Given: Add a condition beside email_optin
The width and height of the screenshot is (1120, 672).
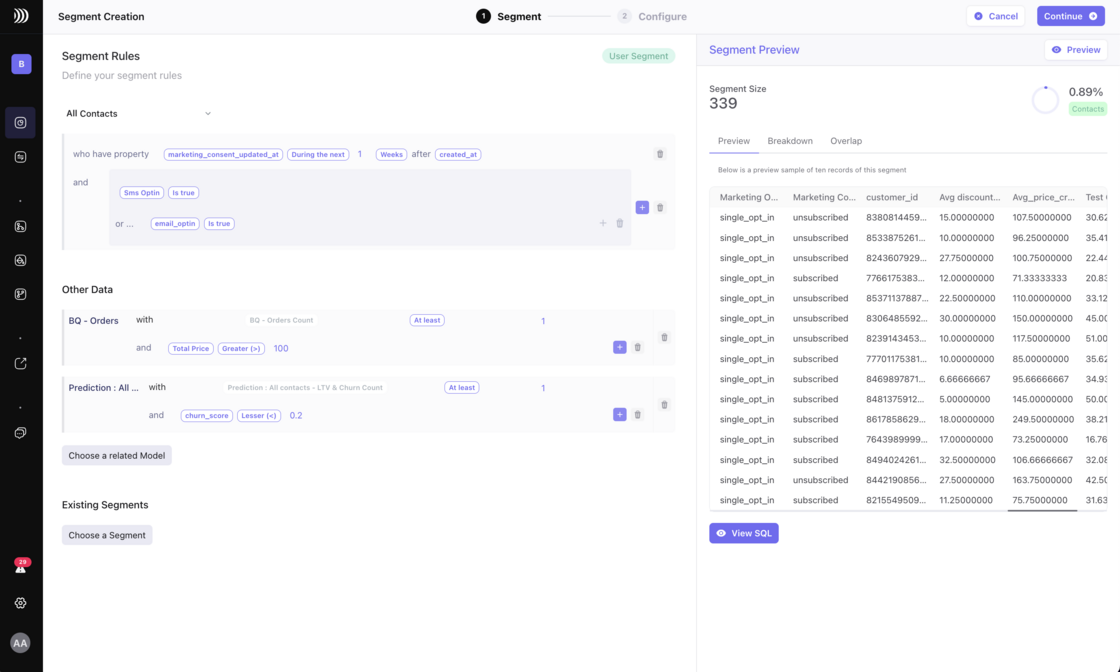Looking at the screenshot, I should 603,224.
